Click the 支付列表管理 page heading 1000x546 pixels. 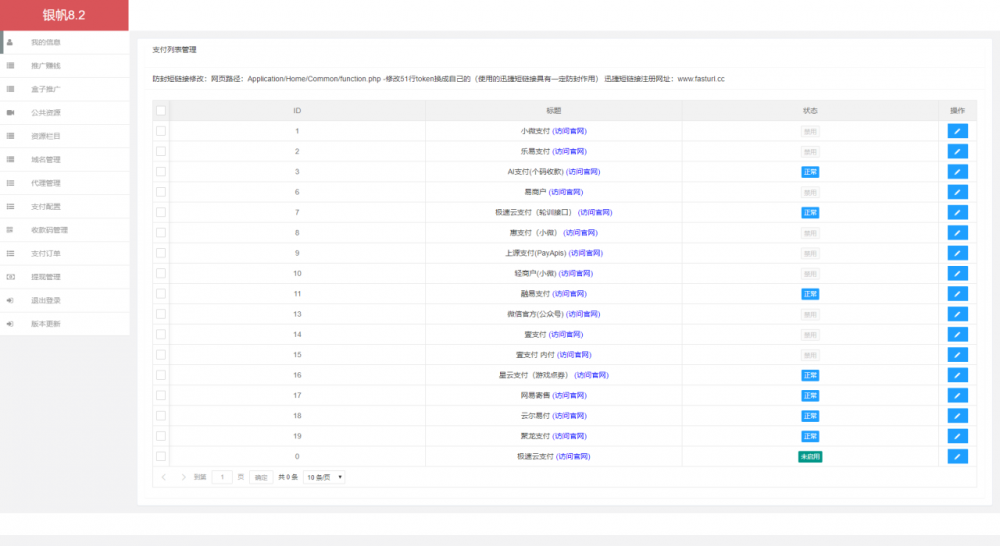pyautogui.click(x=174, y=50)
